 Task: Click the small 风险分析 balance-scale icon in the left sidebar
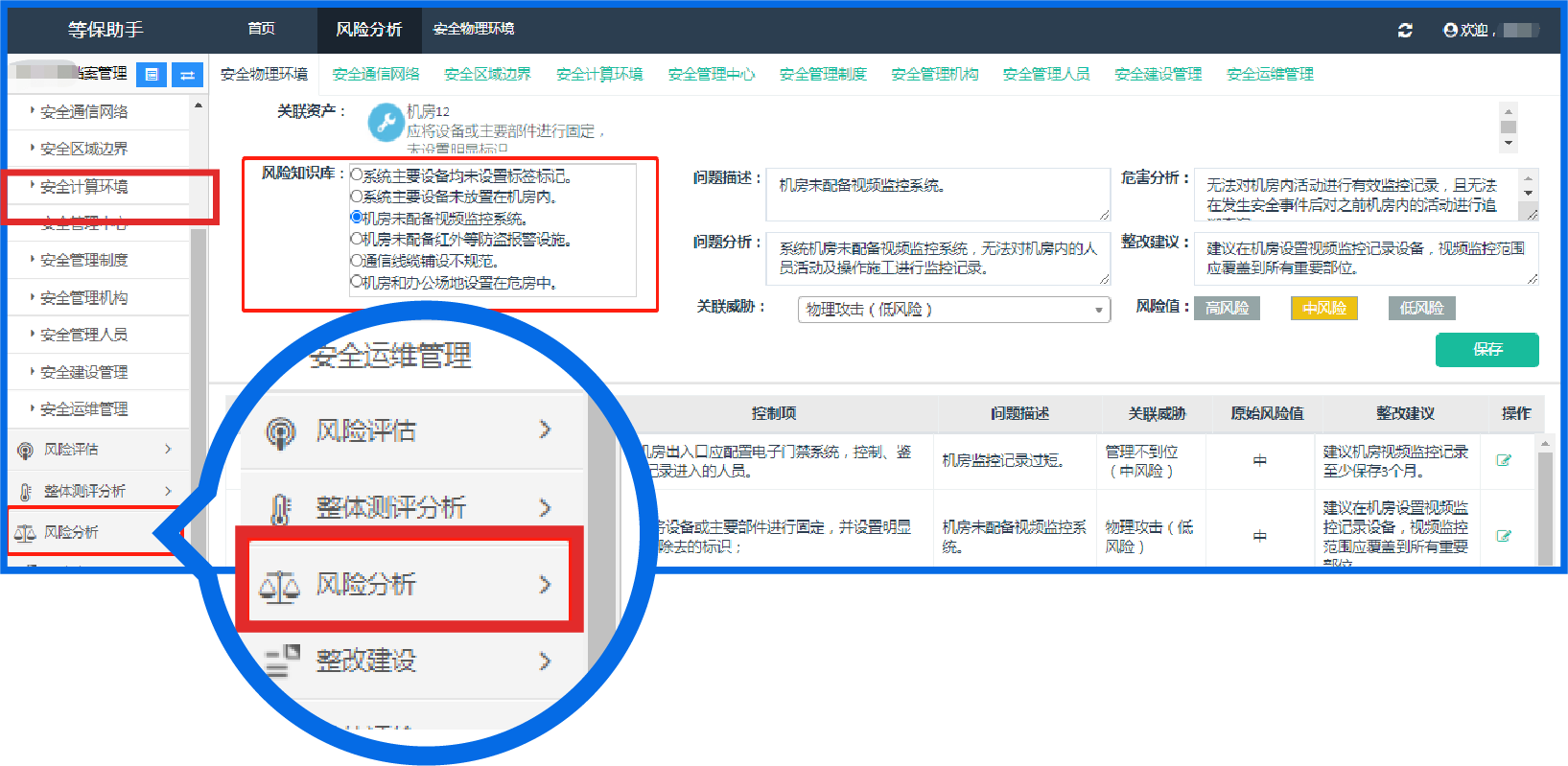tap(26, 532)
